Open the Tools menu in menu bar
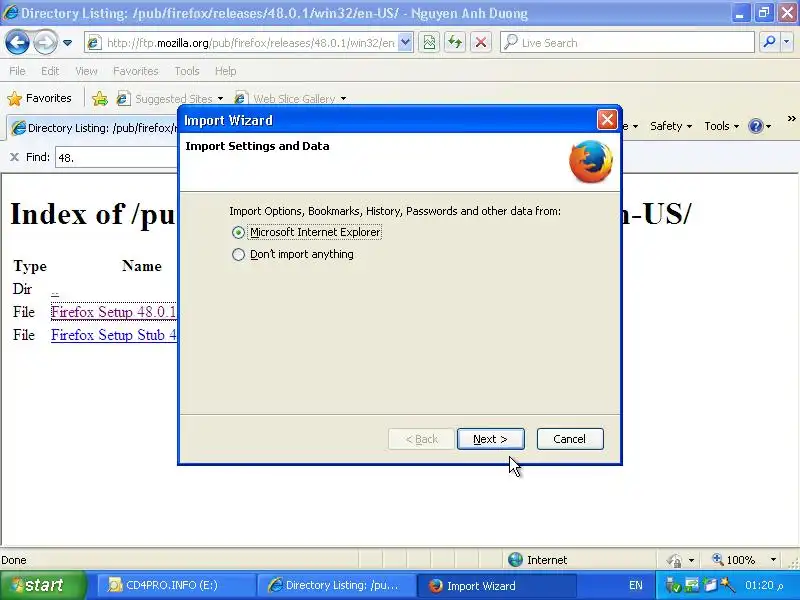This screenshot has width=800, height=600. [187, 71]
